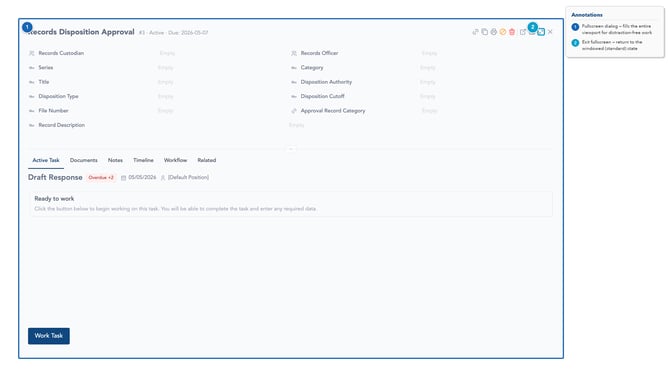Click the empty Disposition Cutoff value
This screenshot has height=377, width=670.
tap(428, 97)
